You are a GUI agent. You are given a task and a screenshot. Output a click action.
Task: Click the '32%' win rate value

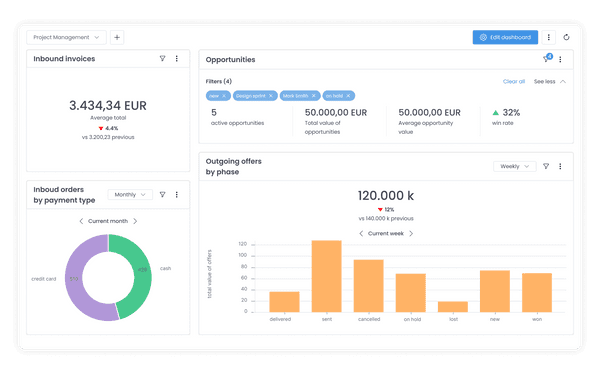[511, 113]
